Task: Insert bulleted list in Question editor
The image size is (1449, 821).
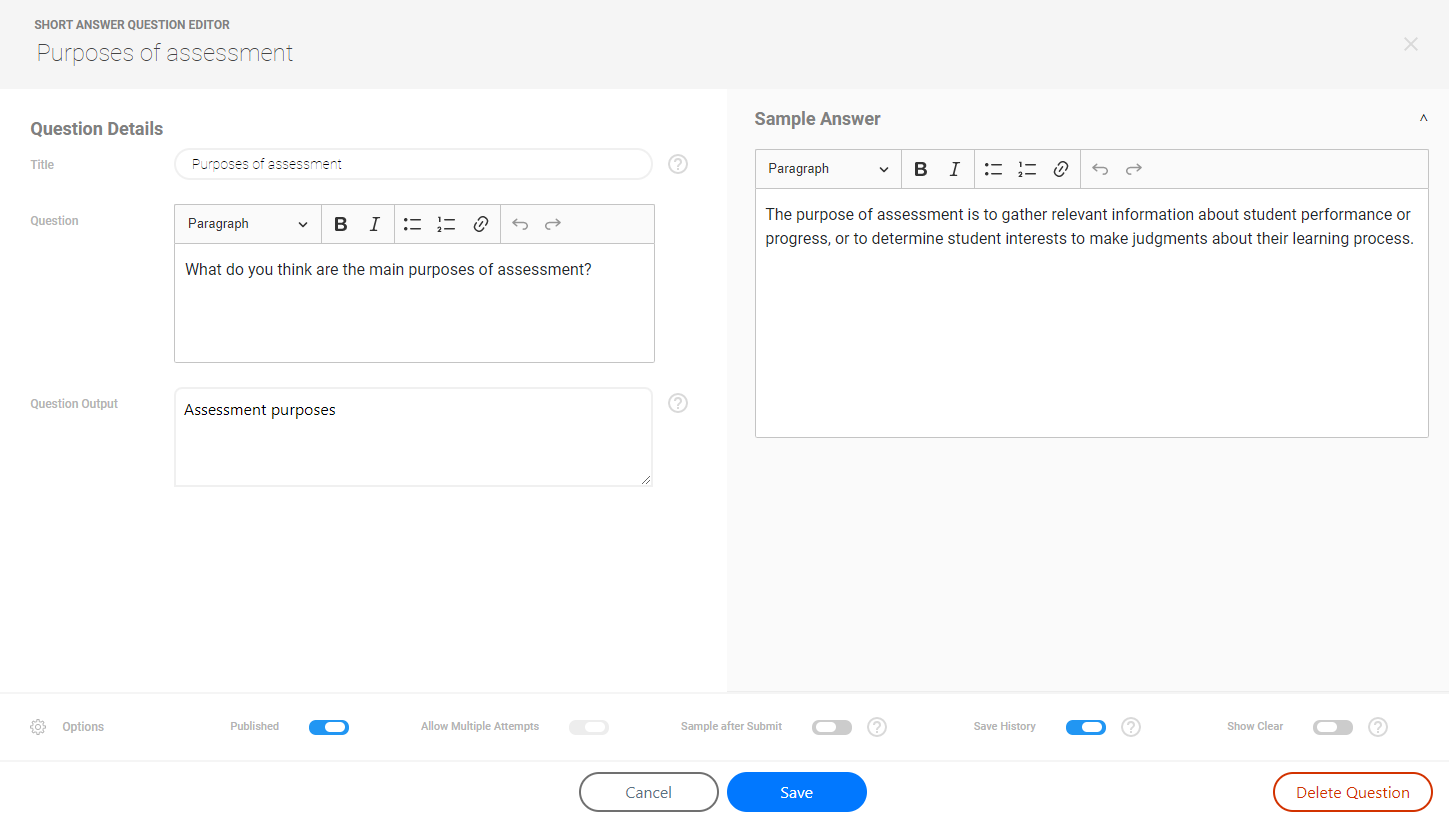Action: click(412, 224)
